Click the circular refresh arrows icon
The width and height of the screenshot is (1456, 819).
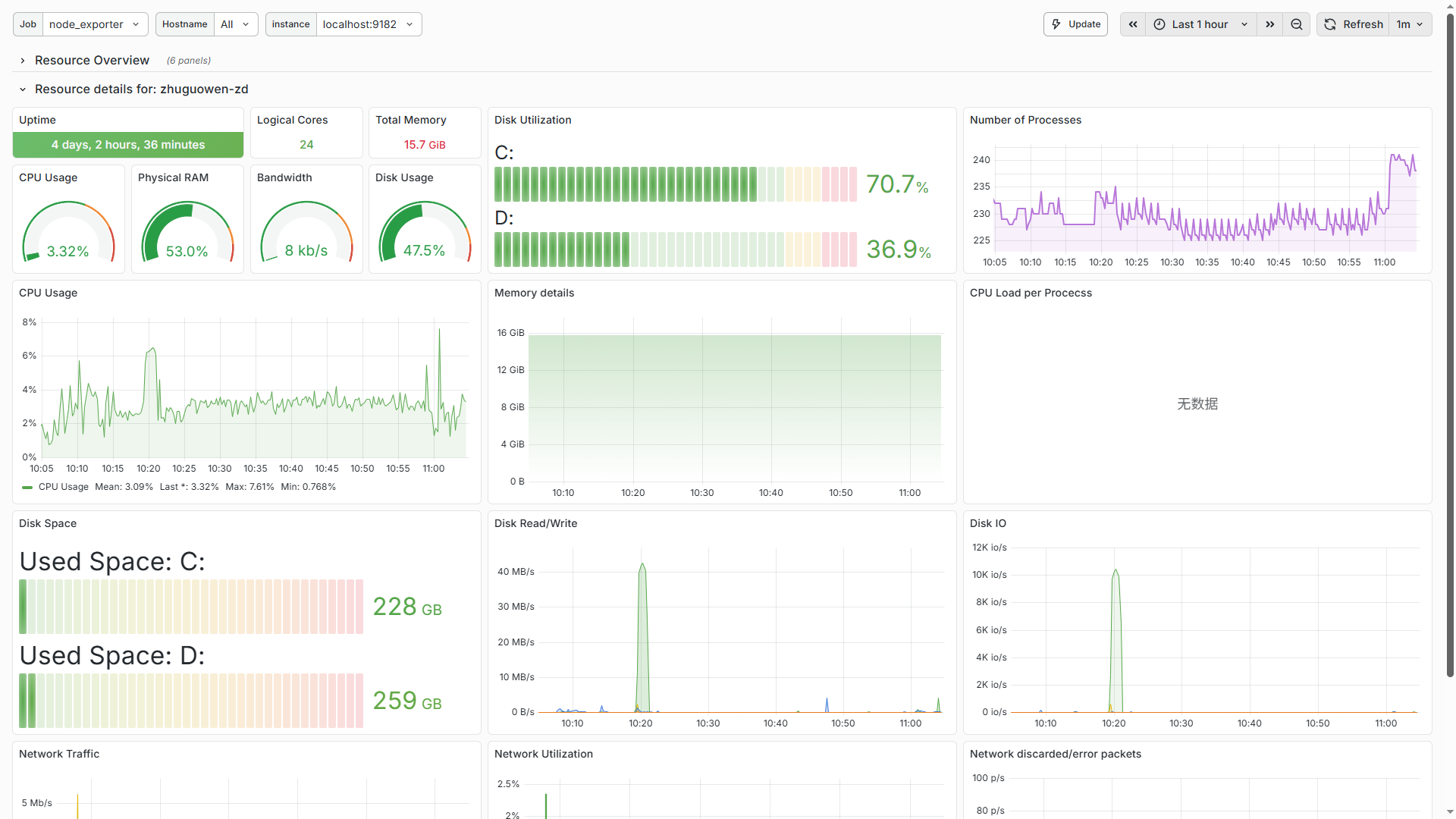coord(1329,24)
